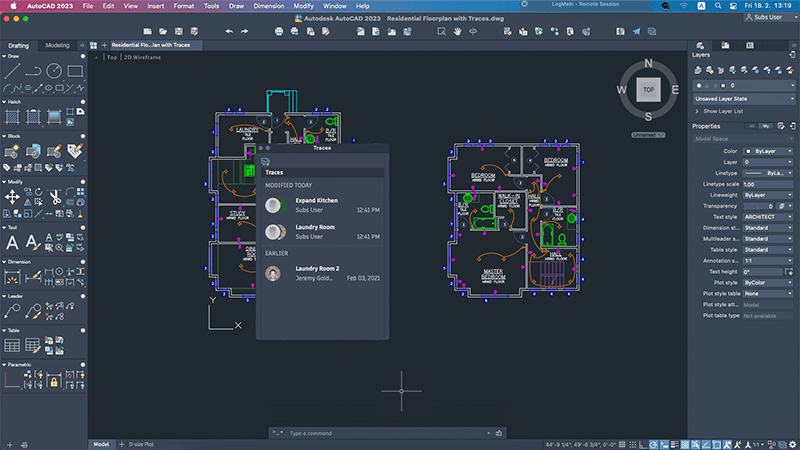Open the ByLayer color swatch dropdown
Screen dimensions: 800x450
768,152
